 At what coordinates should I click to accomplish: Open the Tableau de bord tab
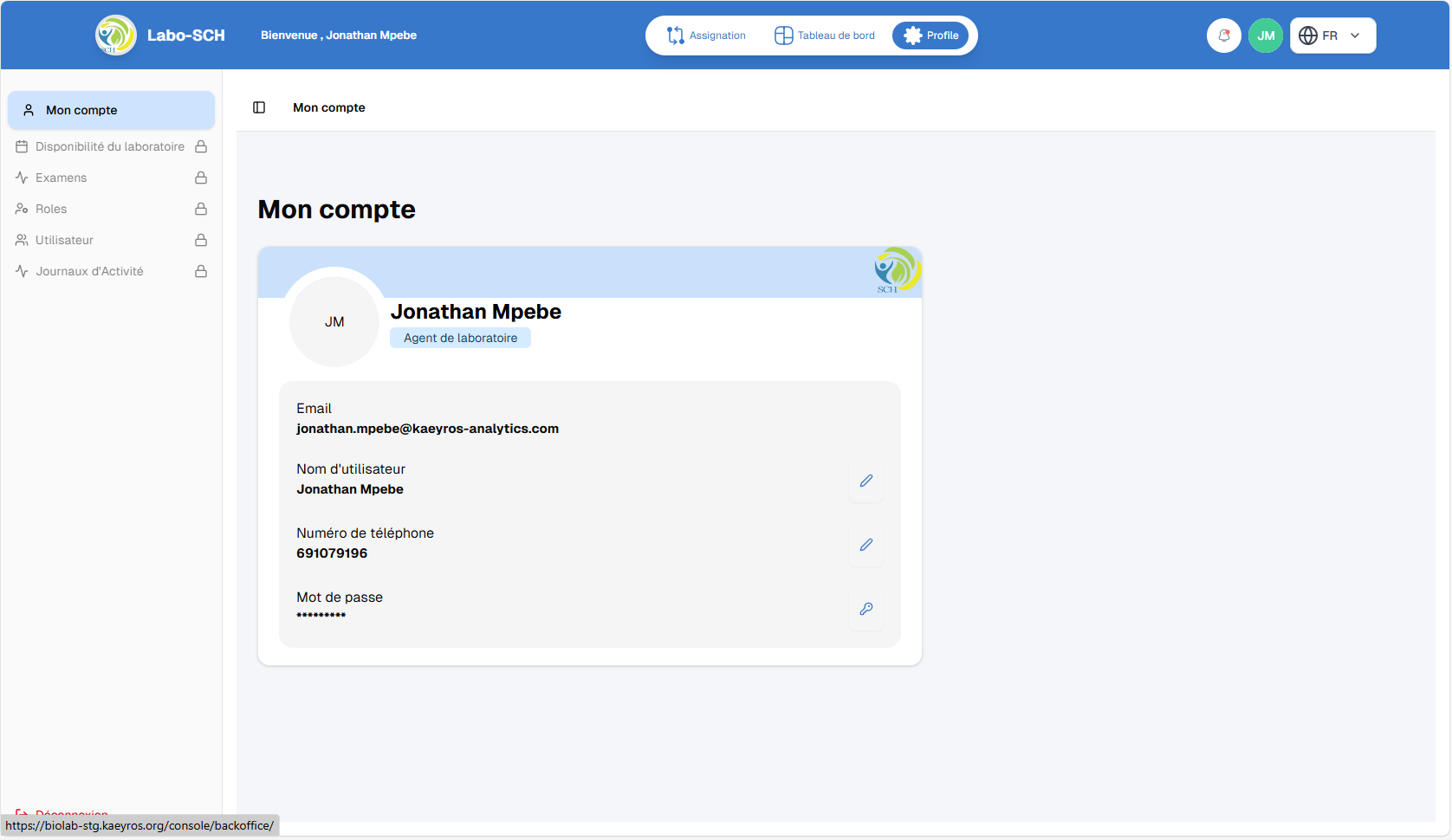point(825,36)
